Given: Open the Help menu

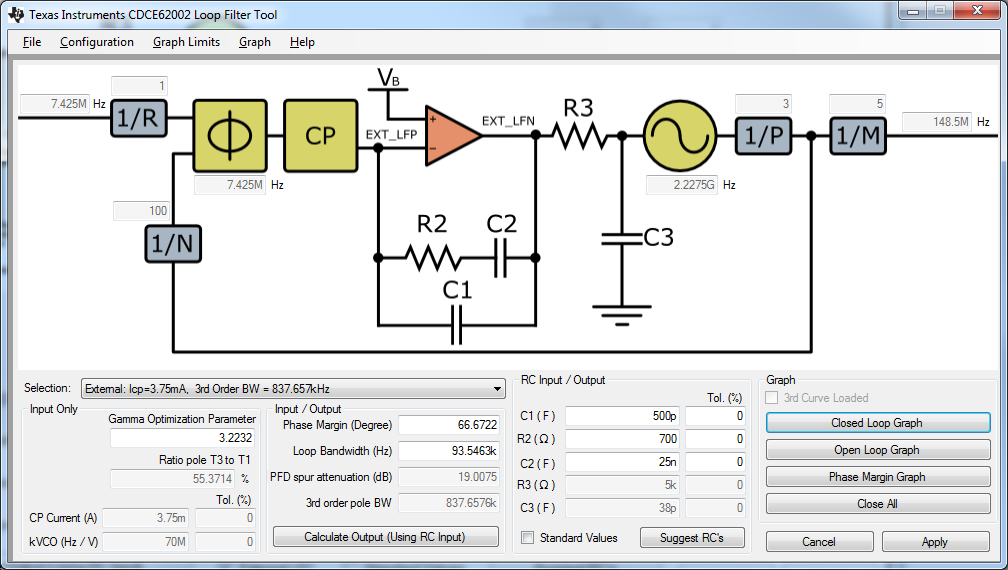Looking at the screenshot, I should pos(302,42).
